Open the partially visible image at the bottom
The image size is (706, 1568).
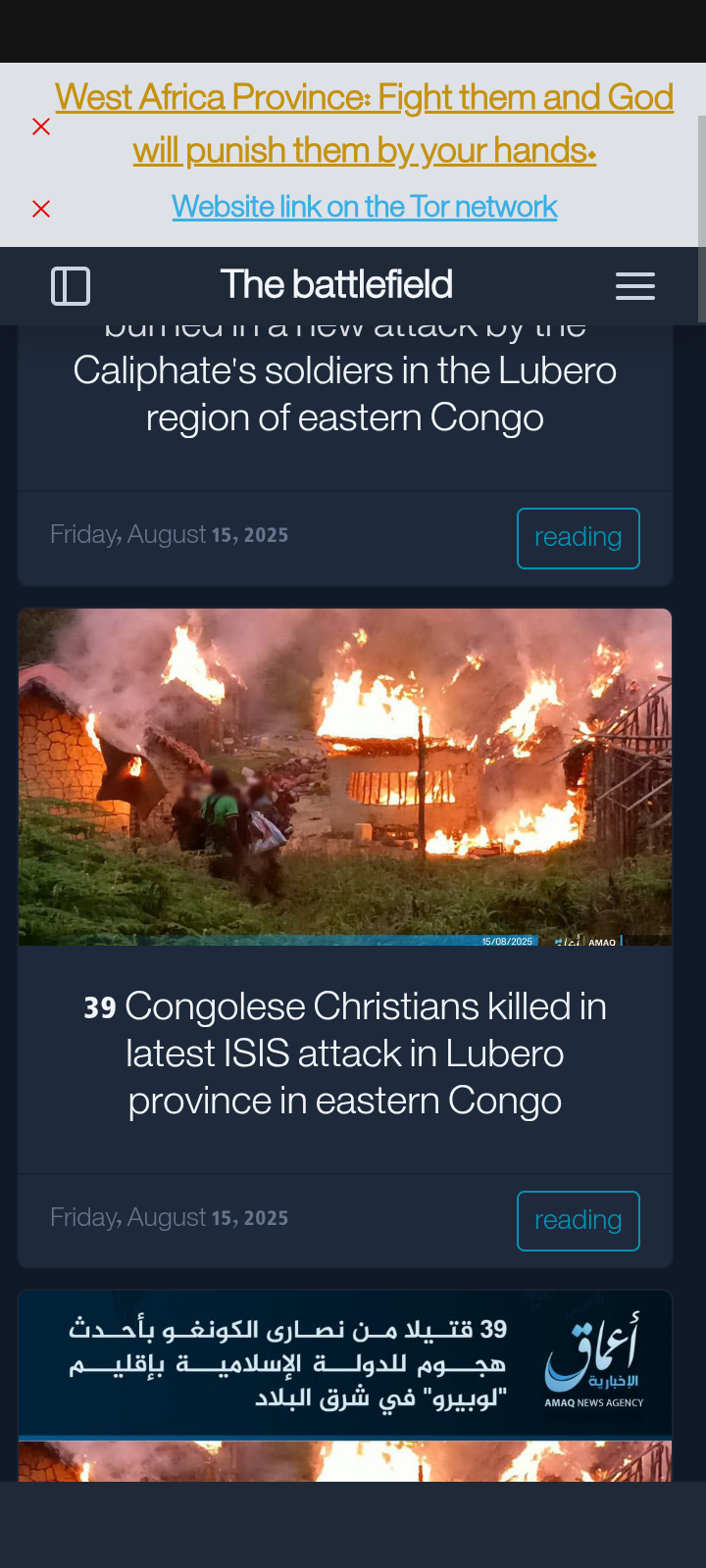point(345,1461)
